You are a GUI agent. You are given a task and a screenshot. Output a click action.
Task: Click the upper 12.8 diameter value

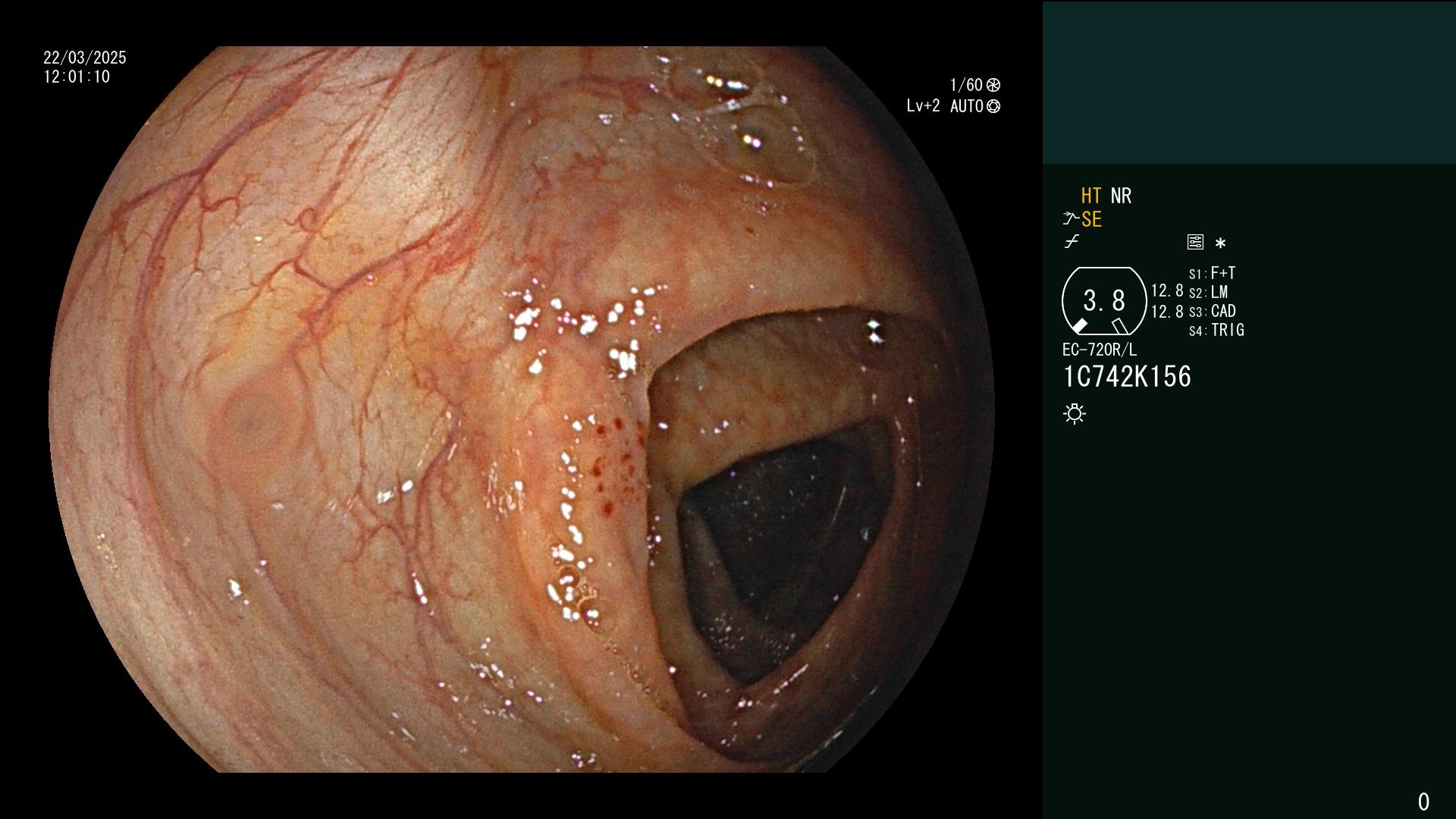coord(1167,290)
